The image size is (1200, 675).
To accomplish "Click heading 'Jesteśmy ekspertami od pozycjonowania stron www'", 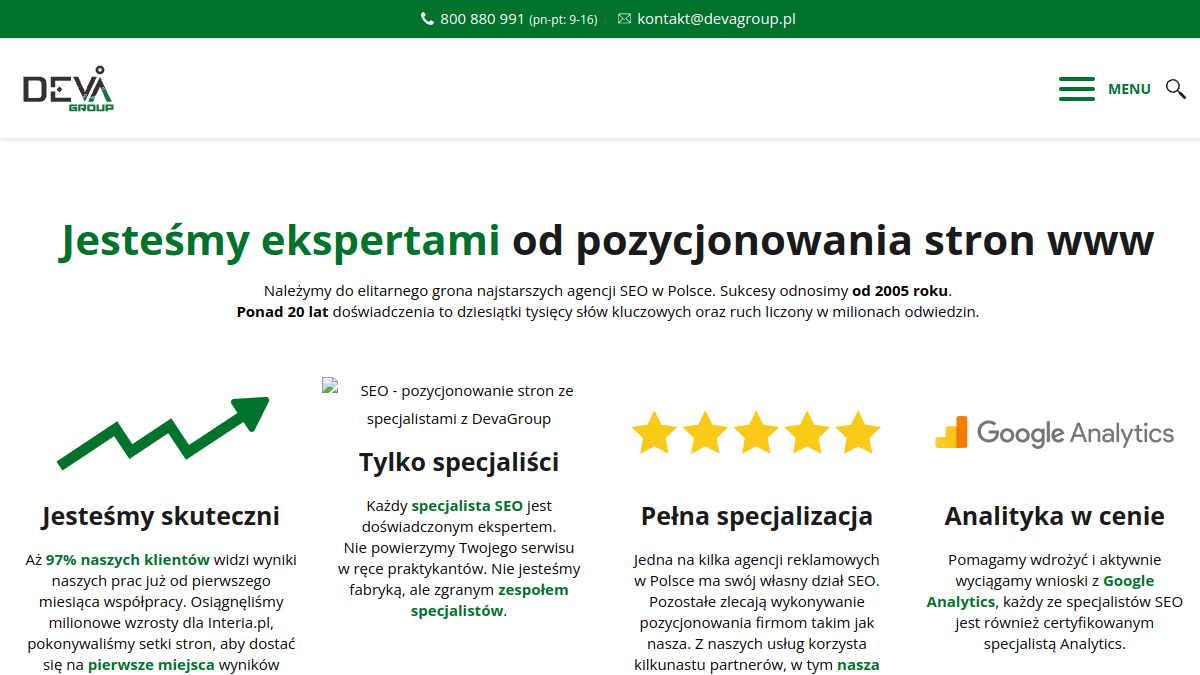I will (606, 241).
